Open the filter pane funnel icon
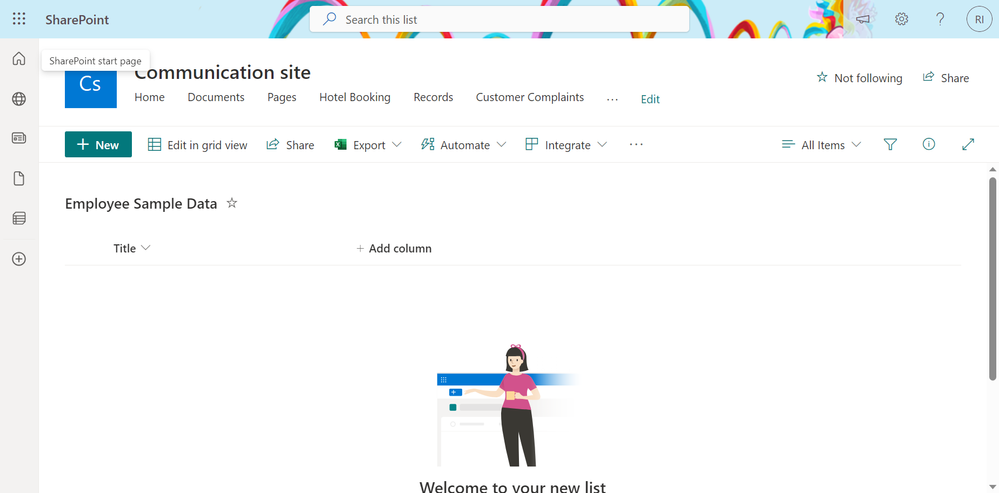The height and width of the screenshot is (493, 999). pos(891,145)
